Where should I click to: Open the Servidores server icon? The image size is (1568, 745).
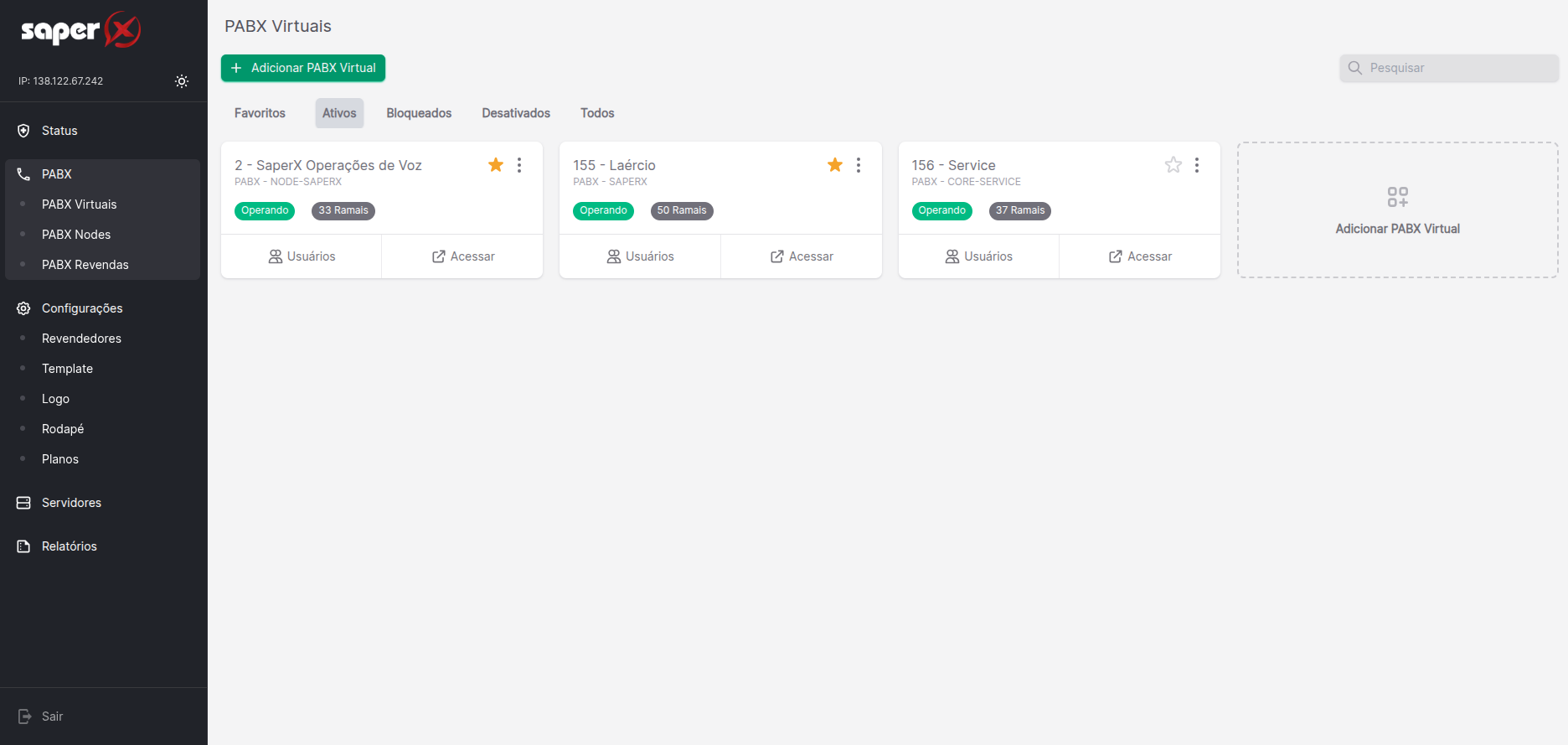23,503
